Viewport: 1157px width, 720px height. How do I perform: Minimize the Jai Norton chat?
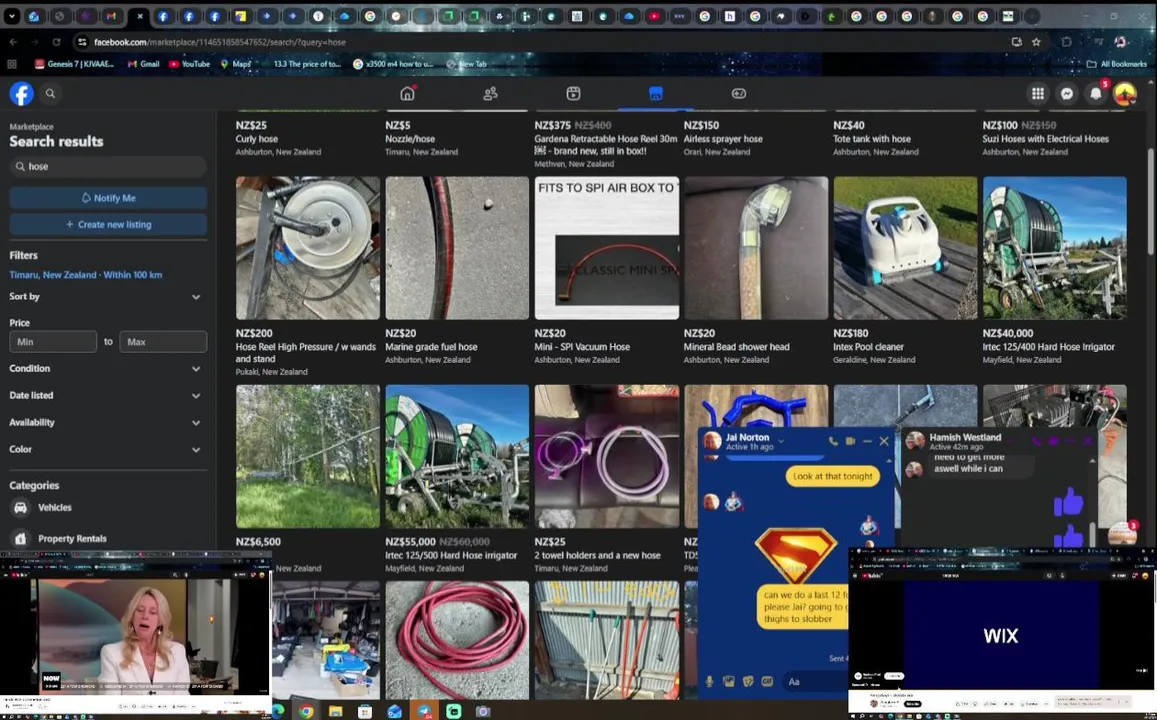[x=867, y=441]
